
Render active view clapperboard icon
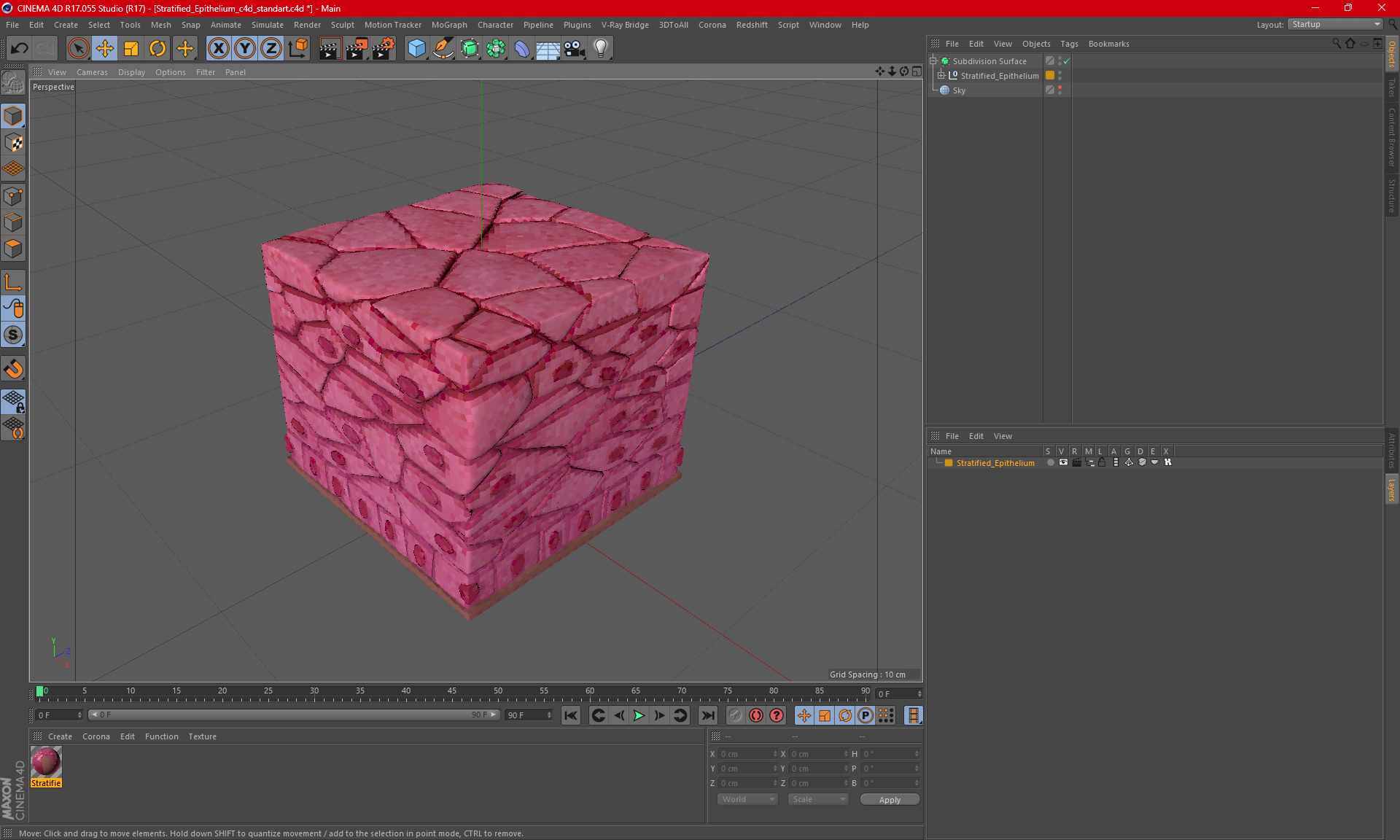coord(330,49)
